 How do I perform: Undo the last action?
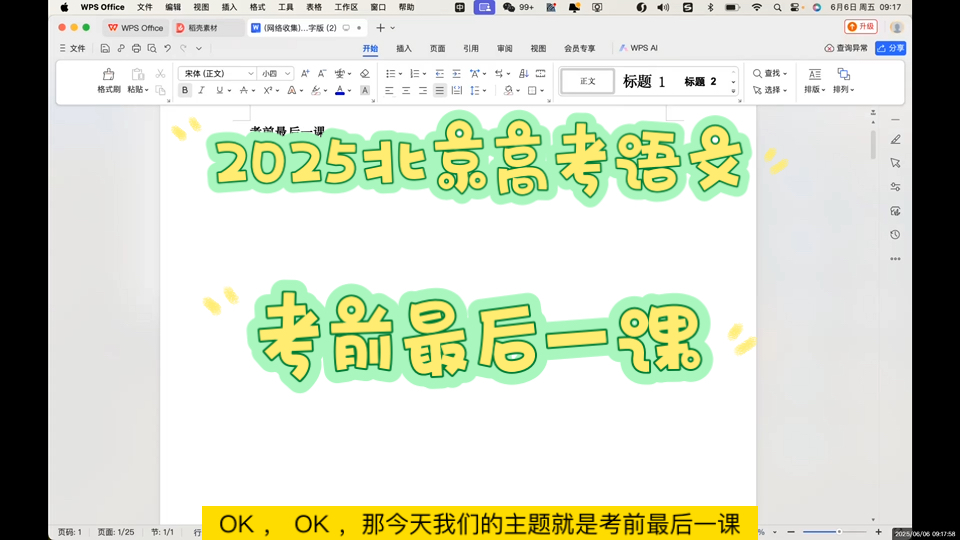tap(167, 48)
